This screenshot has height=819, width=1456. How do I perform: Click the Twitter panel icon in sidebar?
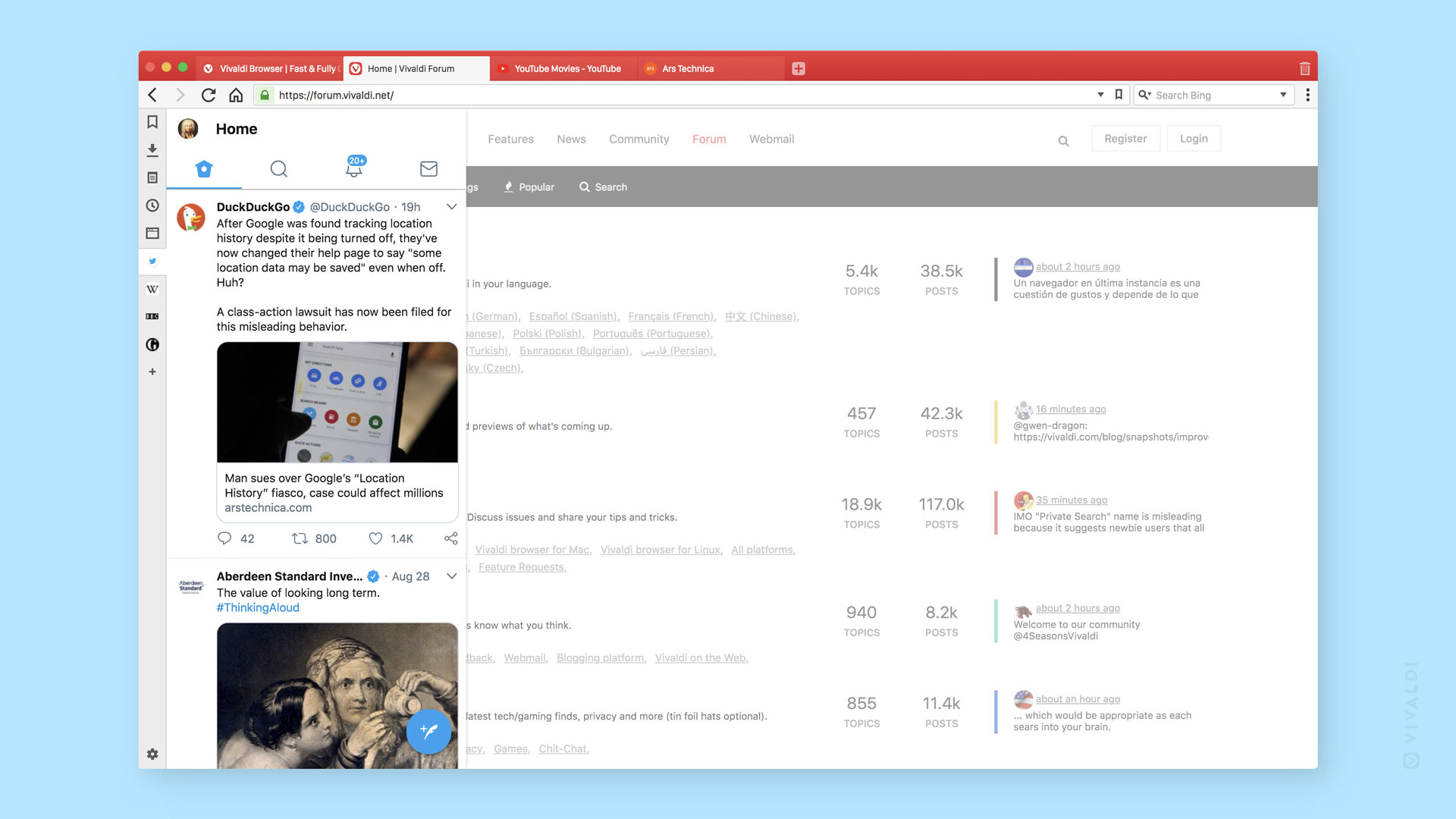(x=152, y=262)
